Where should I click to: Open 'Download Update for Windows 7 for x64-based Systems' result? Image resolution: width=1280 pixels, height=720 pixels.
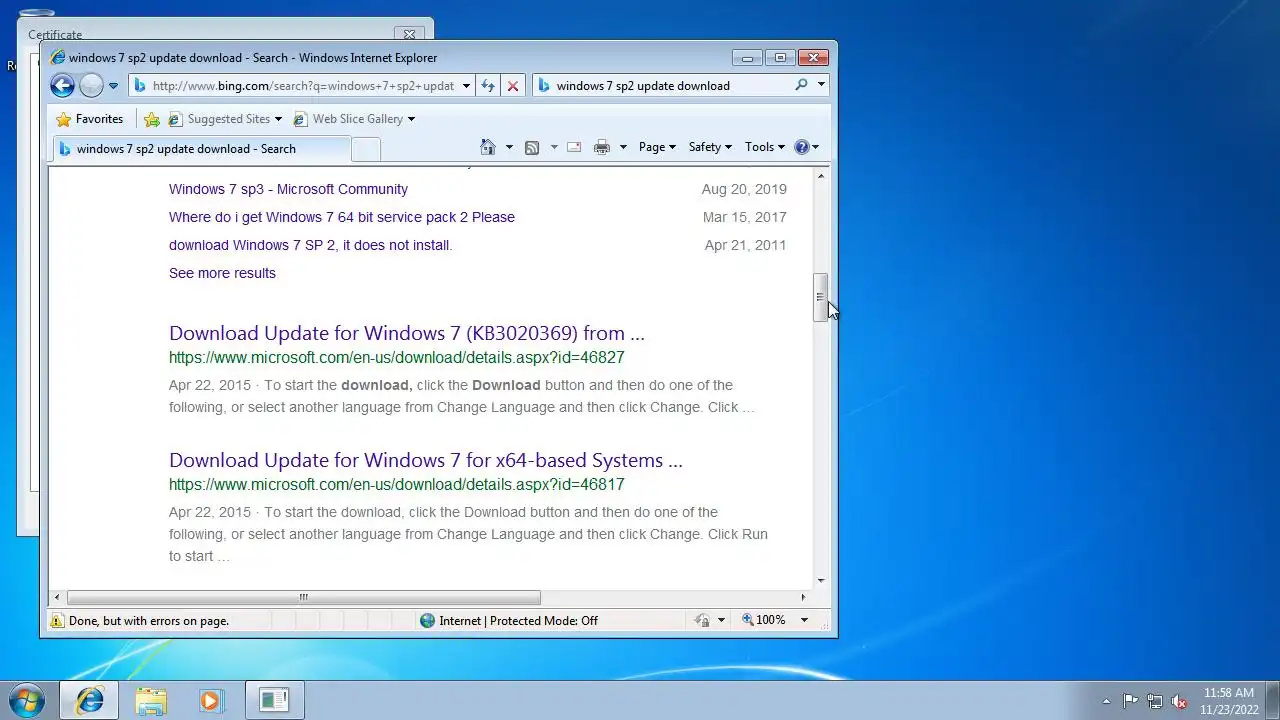[425, 460]
